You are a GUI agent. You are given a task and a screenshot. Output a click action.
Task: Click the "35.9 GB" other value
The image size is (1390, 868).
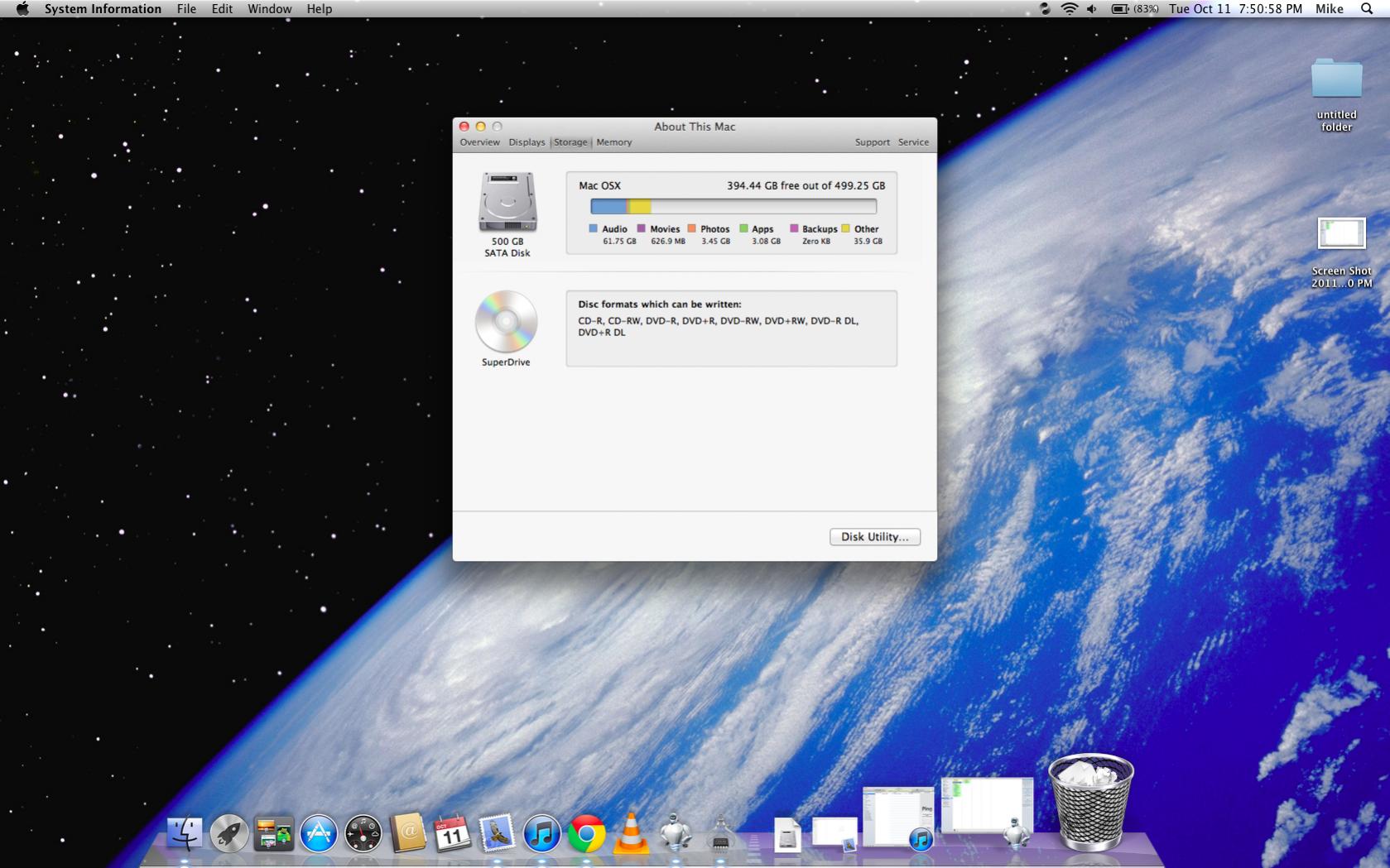point(868,242)
